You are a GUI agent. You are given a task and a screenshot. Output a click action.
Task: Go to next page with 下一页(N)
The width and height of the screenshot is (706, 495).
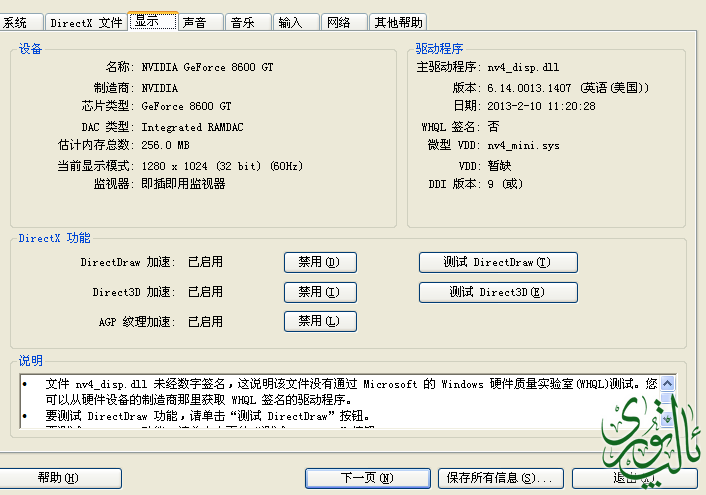coord(367,478)
